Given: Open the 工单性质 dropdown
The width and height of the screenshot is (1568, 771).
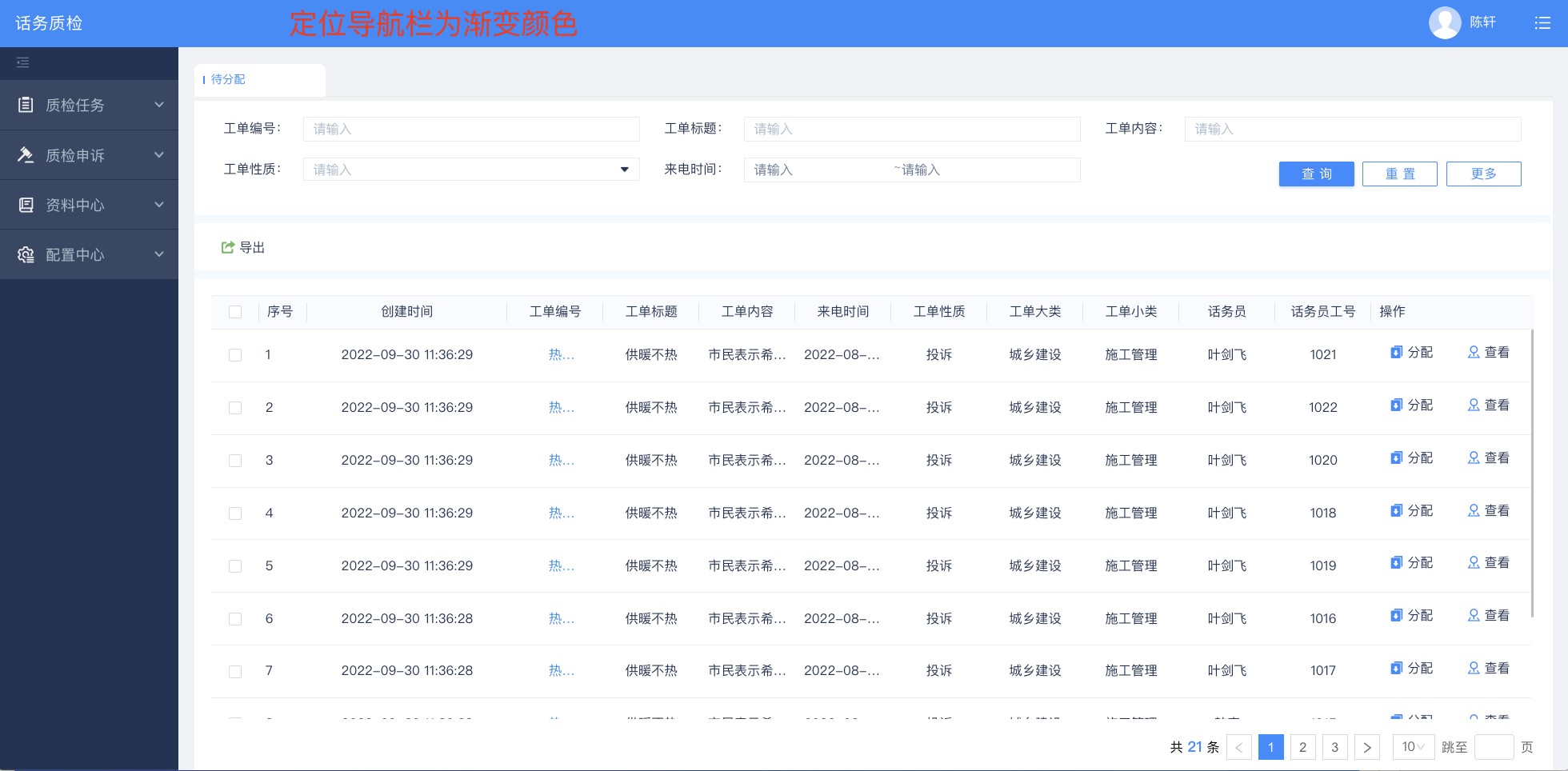Looking at the screenshot, I should [471, 170].
